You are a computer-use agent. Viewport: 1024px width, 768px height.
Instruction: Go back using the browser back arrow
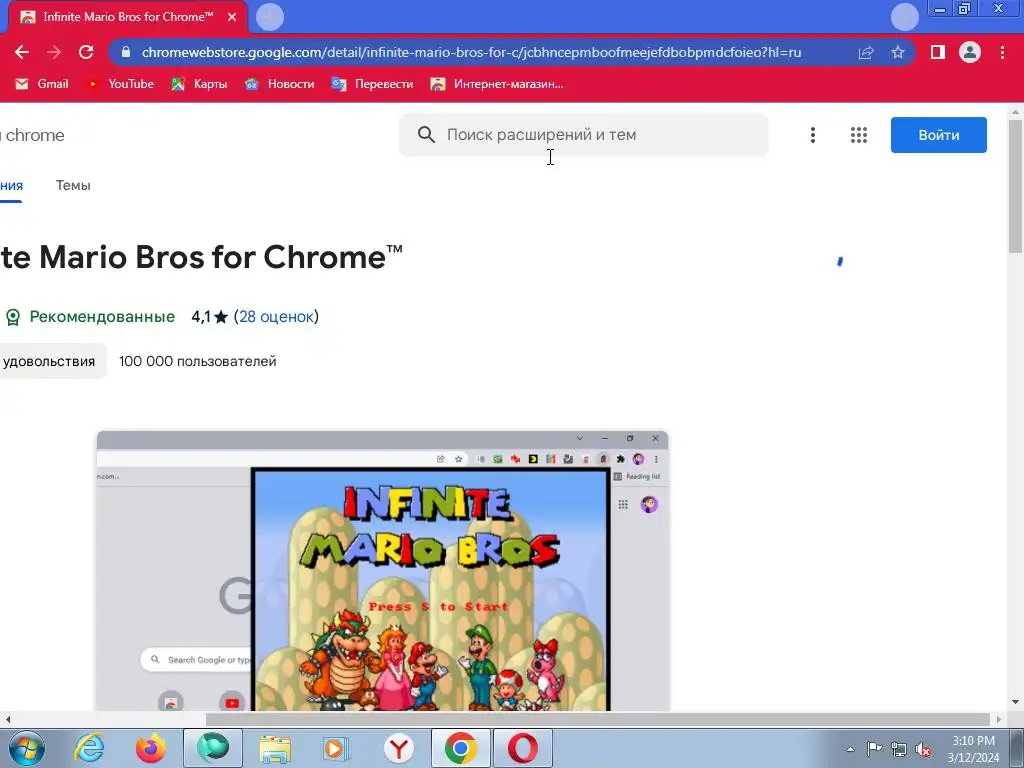pyautogui.click(x=22, y=52)
